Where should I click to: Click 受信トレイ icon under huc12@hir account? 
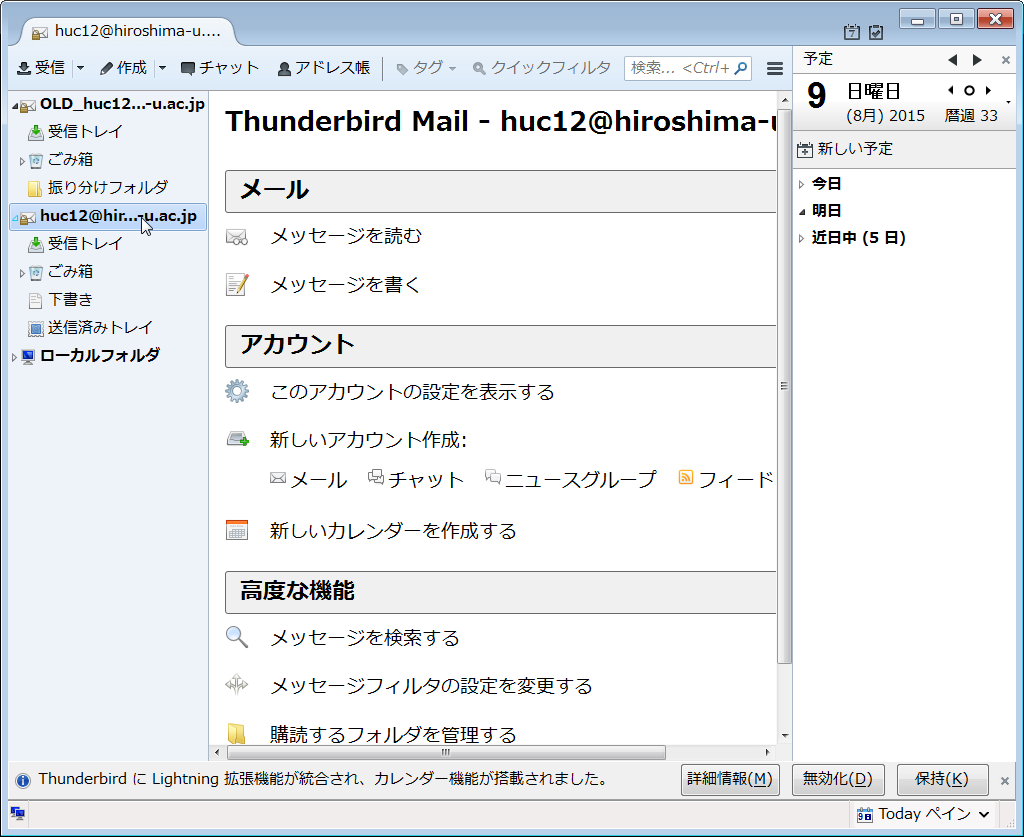pyautogui.click(x=35, y=244)
